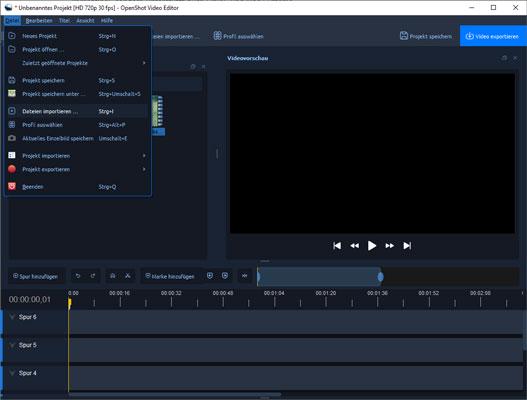527x400 pixels.
Task: Toggle the razor cut tool
Action: [128, 276]
